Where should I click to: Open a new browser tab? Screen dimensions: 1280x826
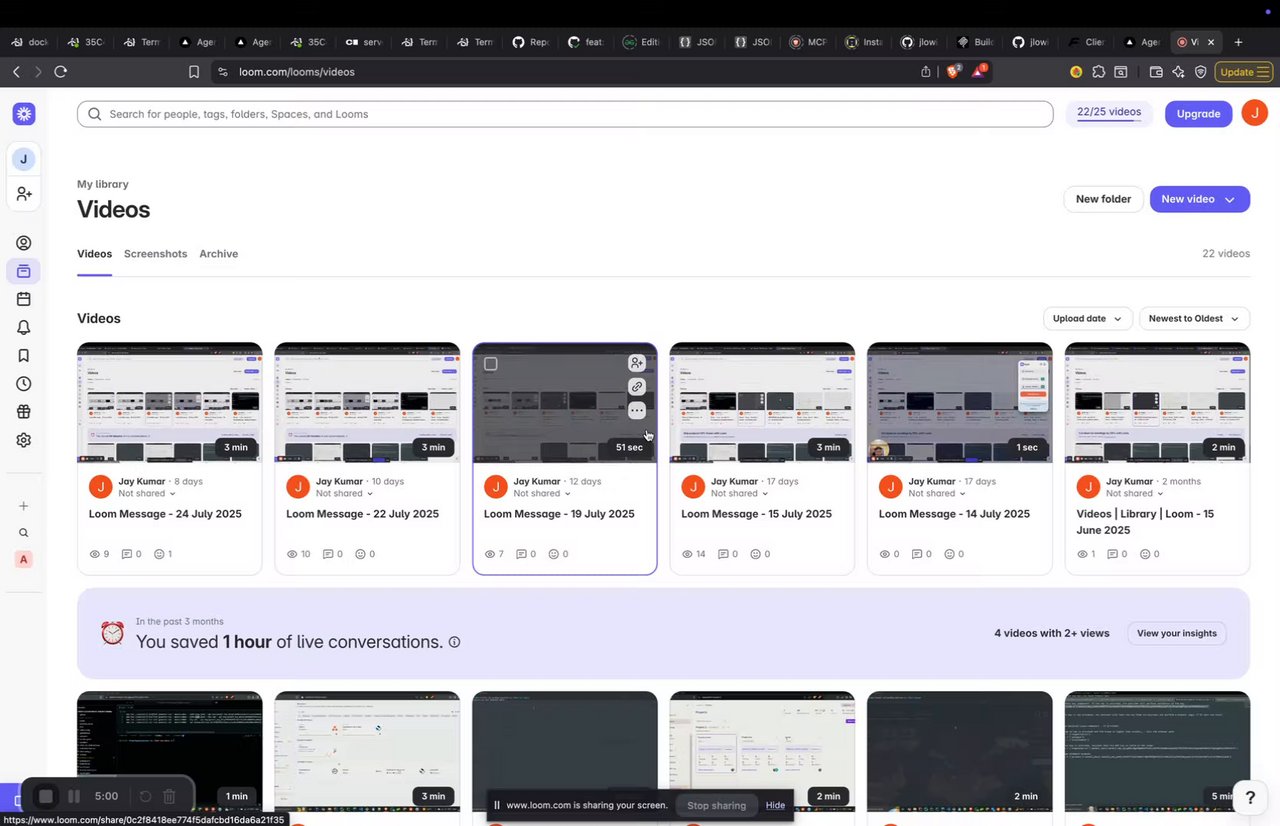(1239, 42)
